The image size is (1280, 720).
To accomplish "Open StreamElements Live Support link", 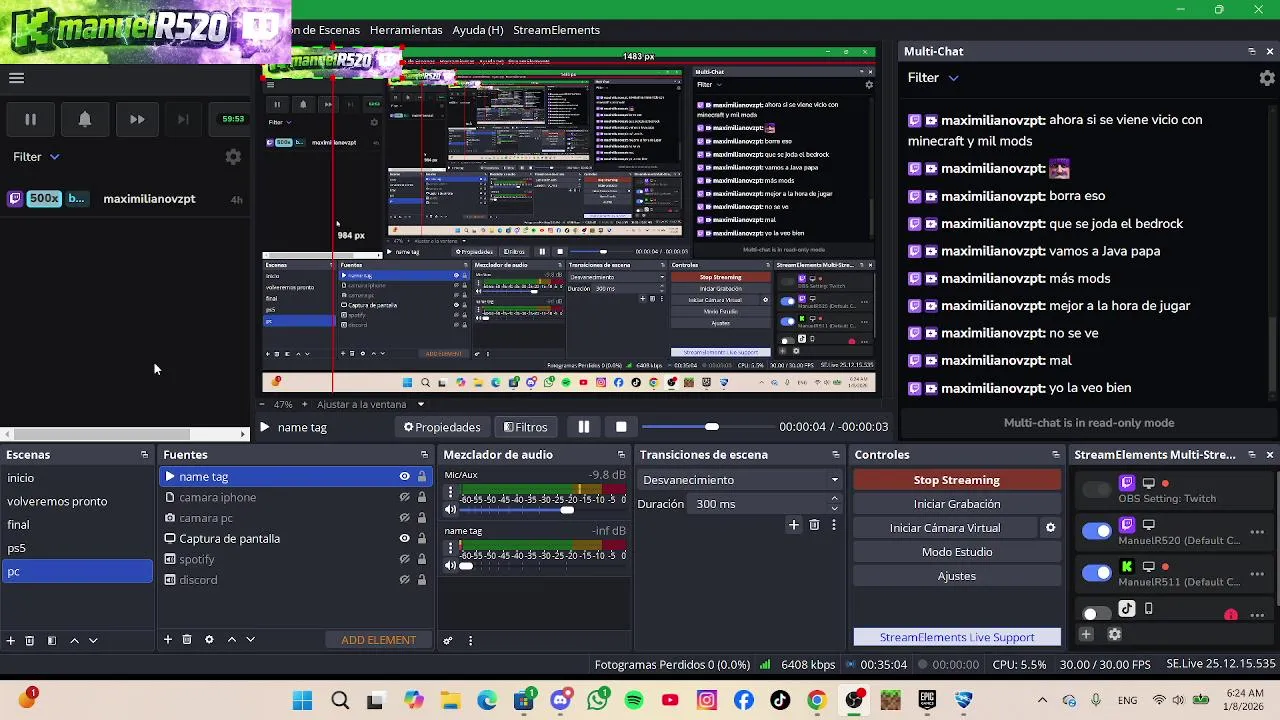I will 957,637.
